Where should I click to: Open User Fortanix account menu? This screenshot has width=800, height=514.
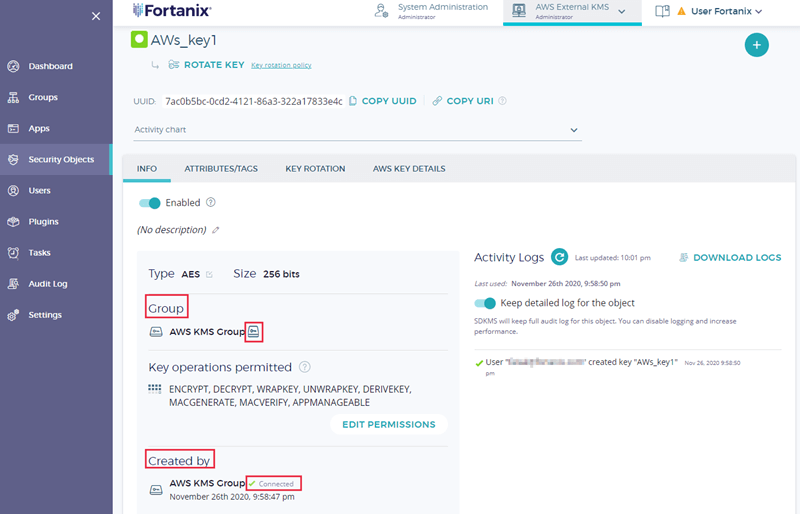click(x=726, y=11)
